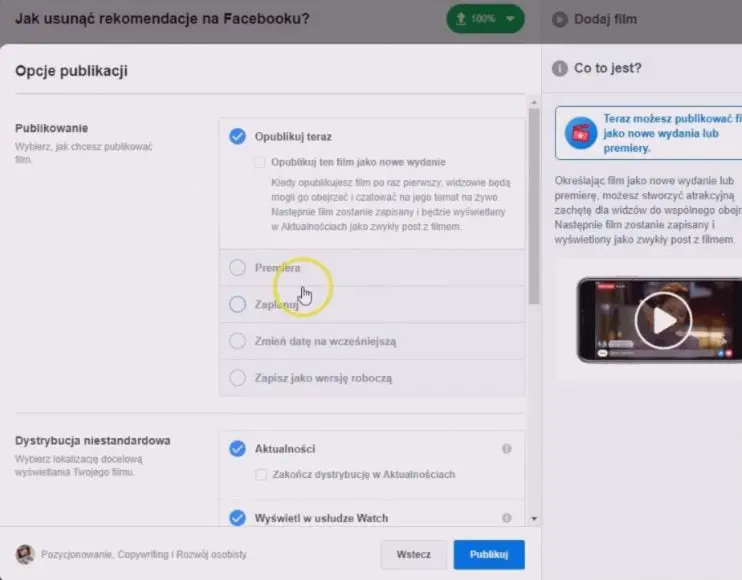Play the preview video on the phone mockup
This screenshot has height=580, width=742.
click(663, 321)
